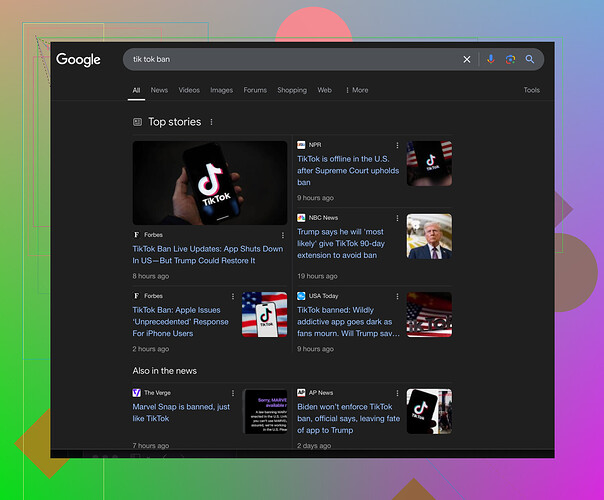Click the magnifier search icon
604x500 pixels.
click(x=530, y=59)
